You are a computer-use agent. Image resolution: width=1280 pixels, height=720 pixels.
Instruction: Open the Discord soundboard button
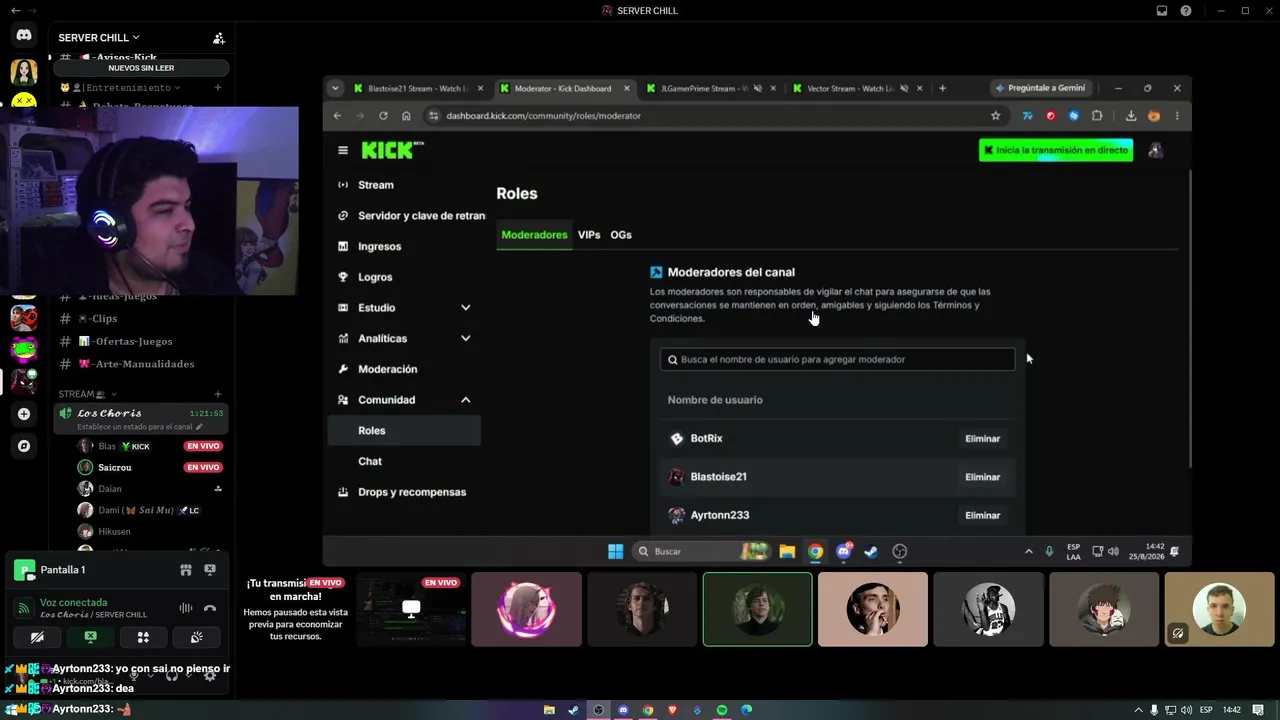[196, 637]
